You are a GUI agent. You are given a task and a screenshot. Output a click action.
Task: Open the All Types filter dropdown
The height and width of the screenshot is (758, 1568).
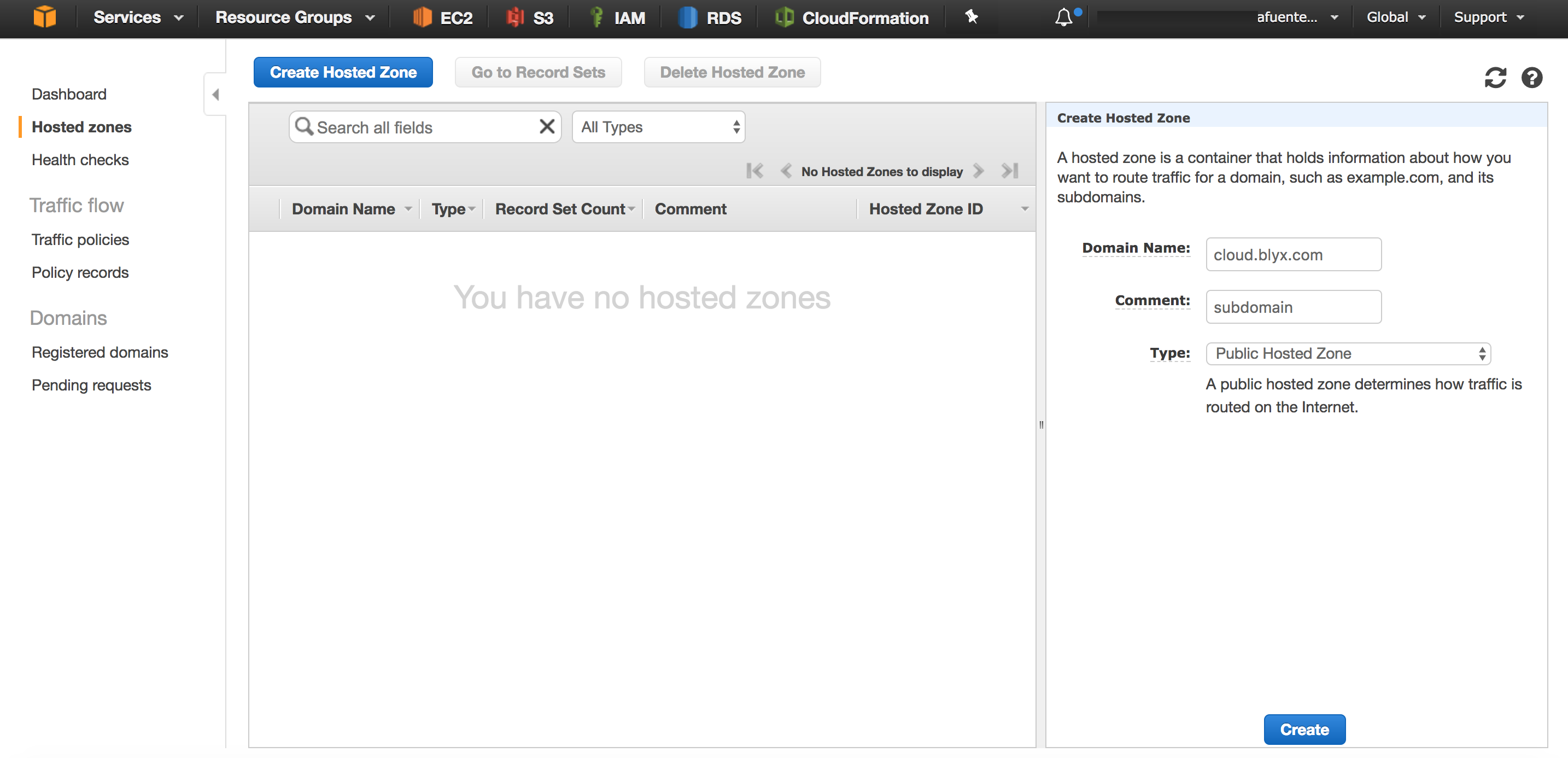click(x=658, y=127)
